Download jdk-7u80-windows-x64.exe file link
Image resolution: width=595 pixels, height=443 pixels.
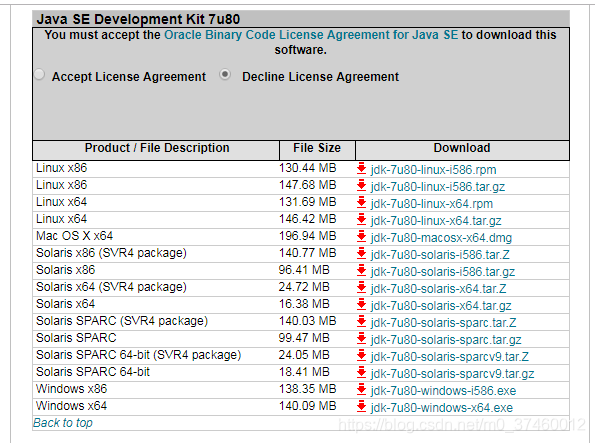click(442, 408)
